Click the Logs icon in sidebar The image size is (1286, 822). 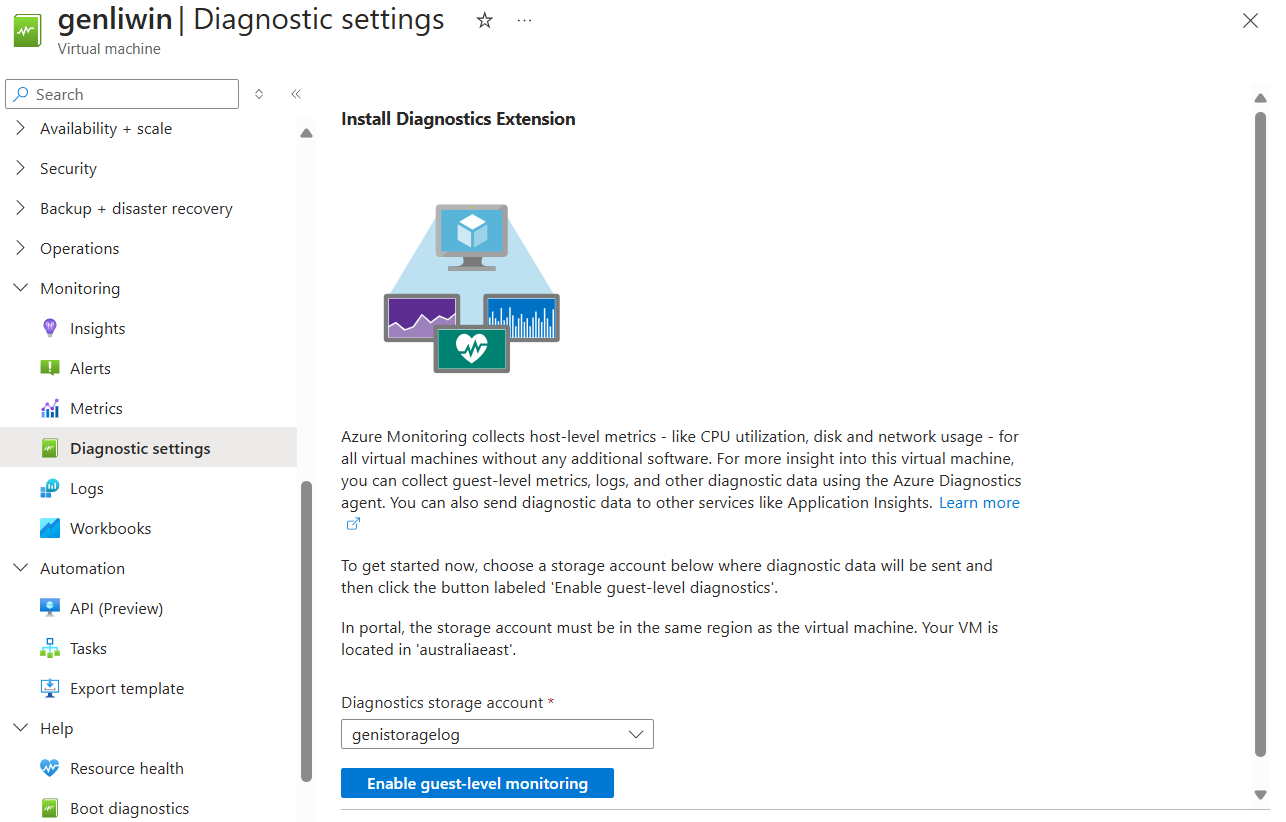click(50, 488)
